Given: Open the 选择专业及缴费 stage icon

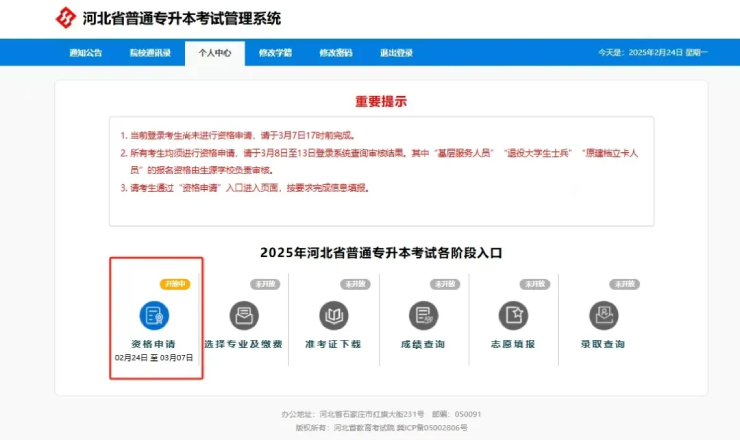Looking at the screenshot, I should coord(244,316).
